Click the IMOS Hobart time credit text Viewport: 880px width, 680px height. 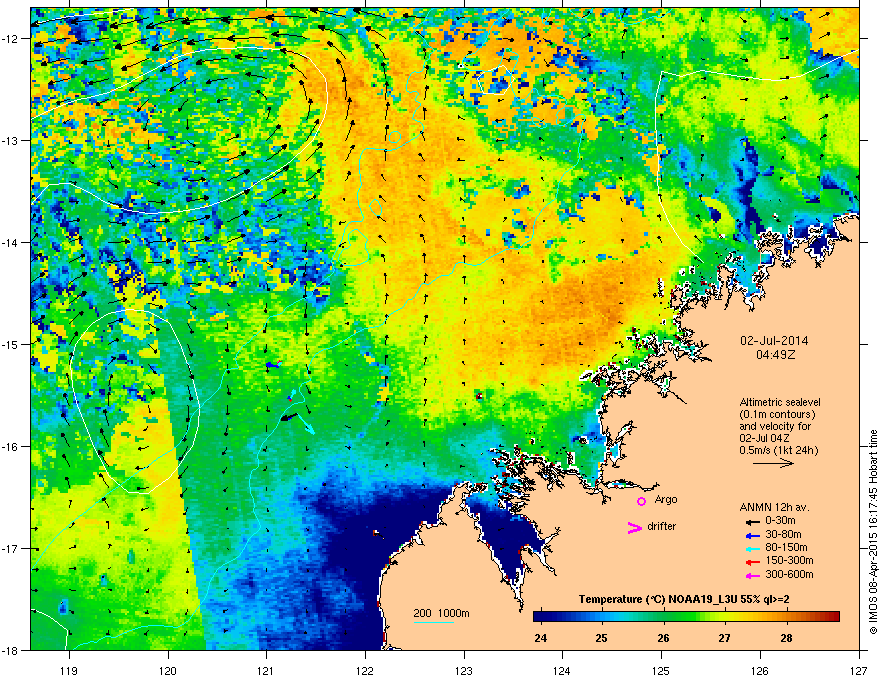point(873,532)
